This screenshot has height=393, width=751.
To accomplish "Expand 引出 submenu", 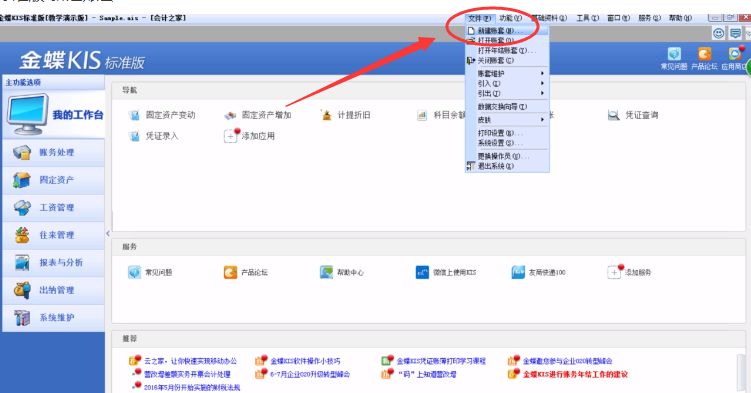I will pyautogui.click(x=507, y=94).
